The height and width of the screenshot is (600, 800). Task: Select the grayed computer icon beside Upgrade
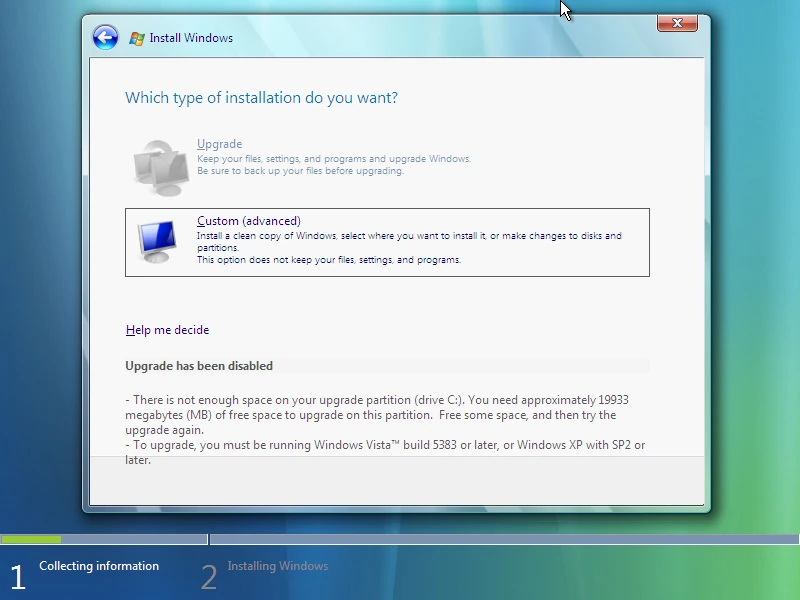tap(159, 163)
